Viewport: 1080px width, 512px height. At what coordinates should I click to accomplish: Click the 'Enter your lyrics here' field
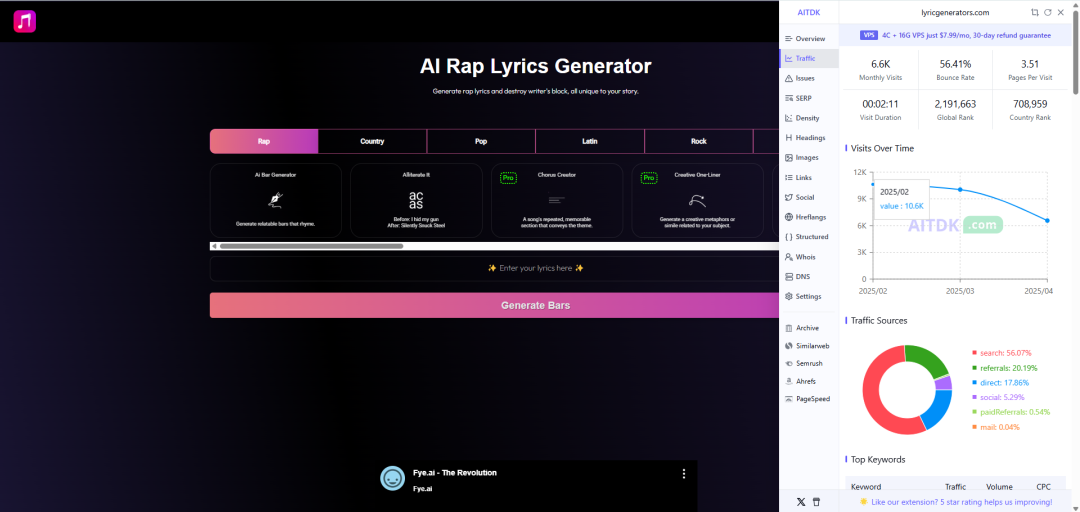[495, 269]
